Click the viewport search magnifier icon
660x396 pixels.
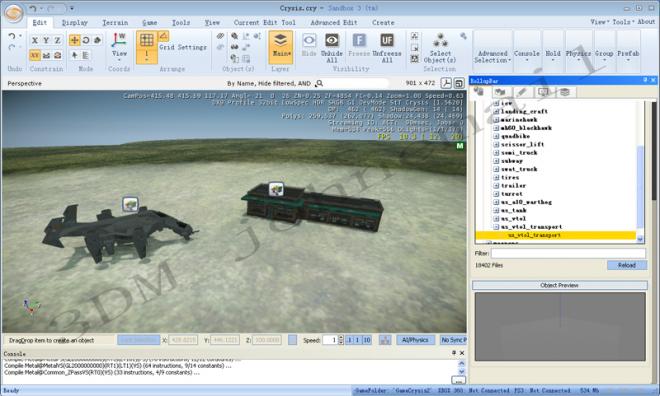319,83
